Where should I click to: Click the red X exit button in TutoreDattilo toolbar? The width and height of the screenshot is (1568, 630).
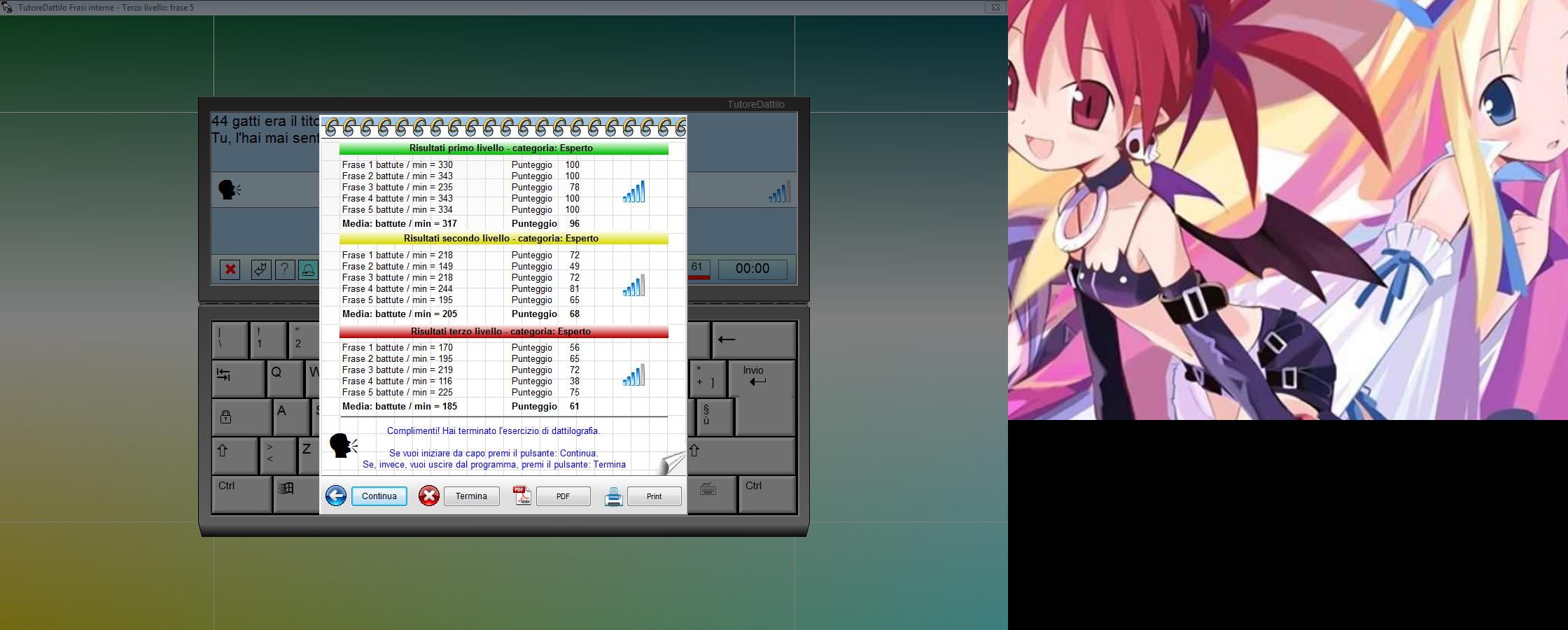[x=230, y=269]
